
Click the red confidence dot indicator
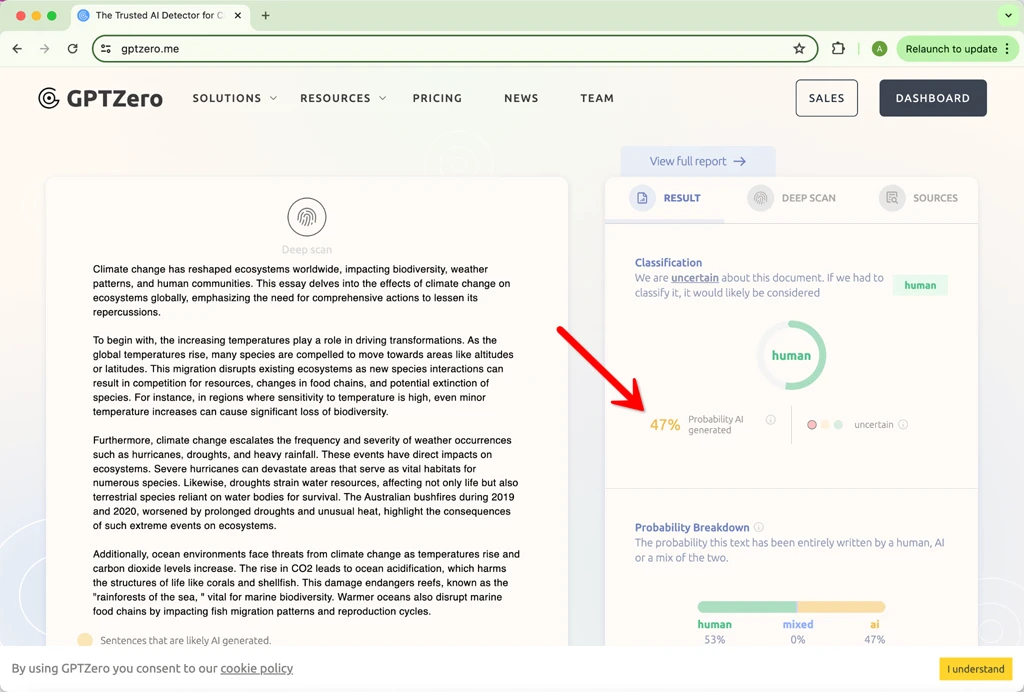pyautogui.click(x=812, y=424)
